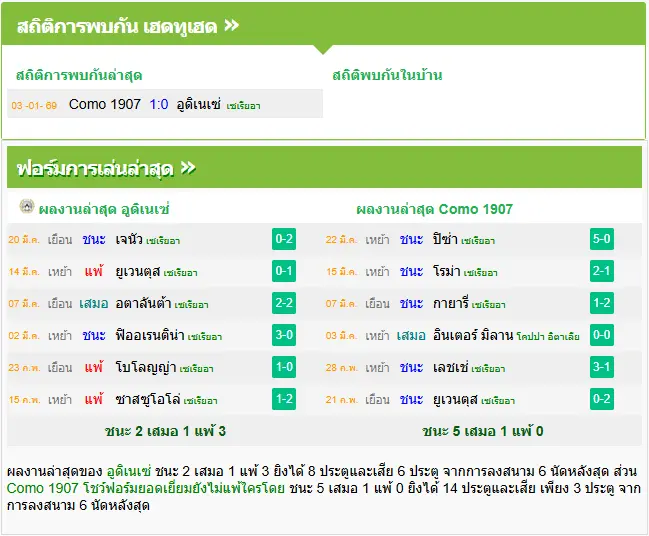Open the 5-0 score badge for ปีซ่า
This screenshot has height=536, width=649.
(602, 239)
